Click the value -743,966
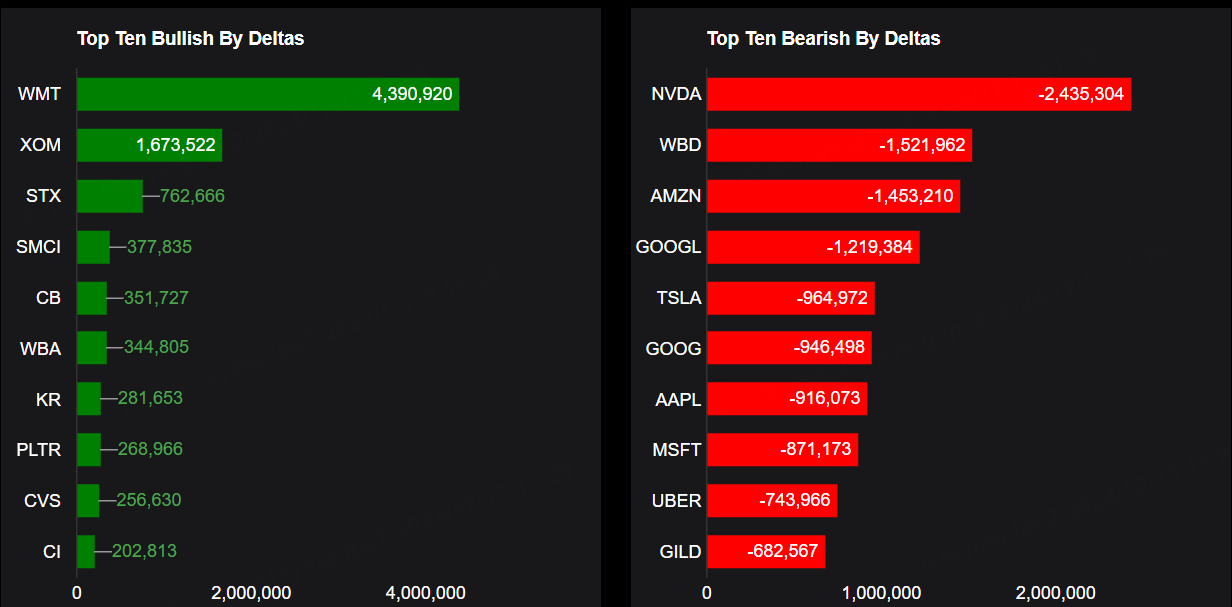This screenshot has height=607, width=1232. pos(795,500)
